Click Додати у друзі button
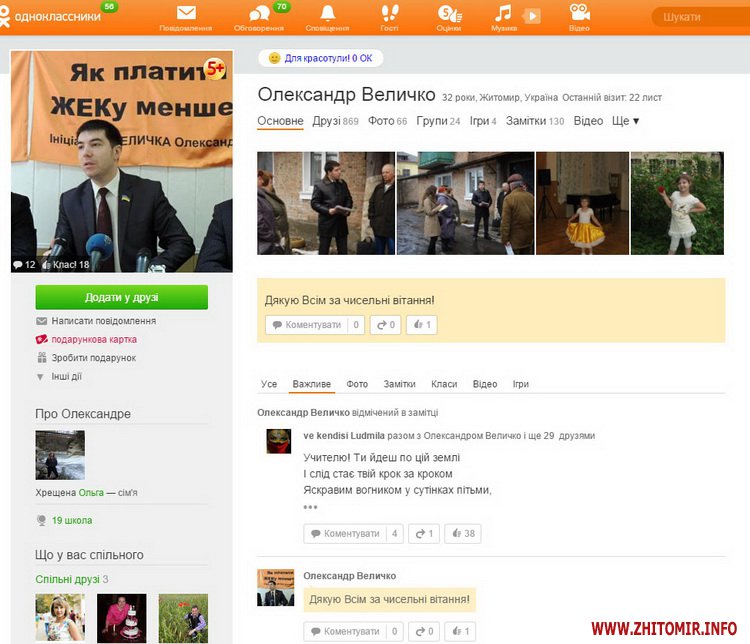Viewport: 750px width, 644px height. coord(121,297)
